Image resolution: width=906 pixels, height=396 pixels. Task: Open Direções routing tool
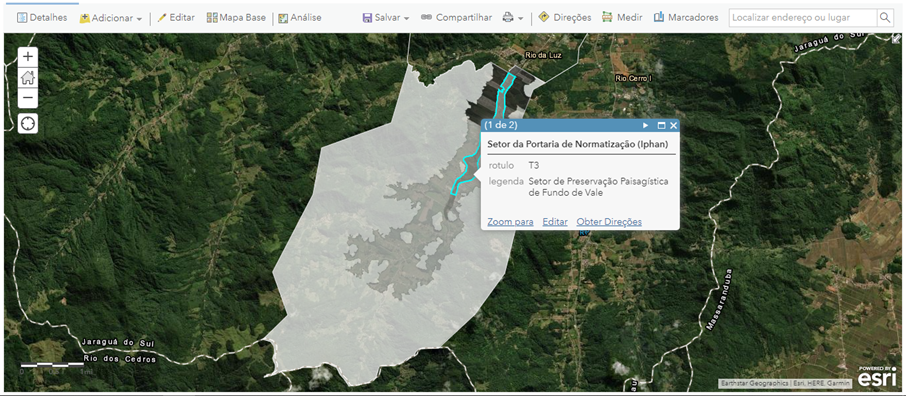point(565,18)
